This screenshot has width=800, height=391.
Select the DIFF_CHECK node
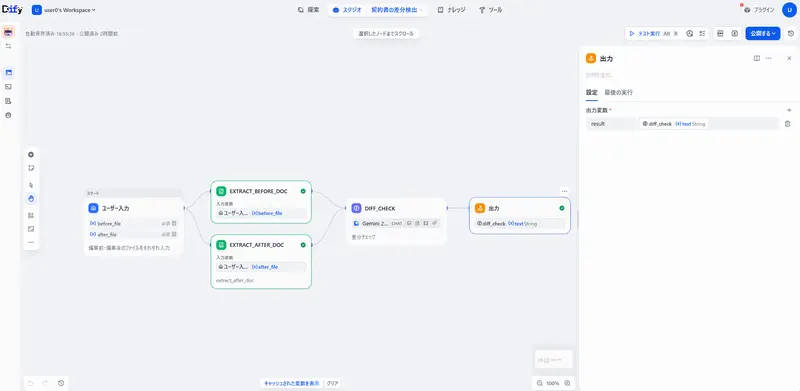click(396, 221)
